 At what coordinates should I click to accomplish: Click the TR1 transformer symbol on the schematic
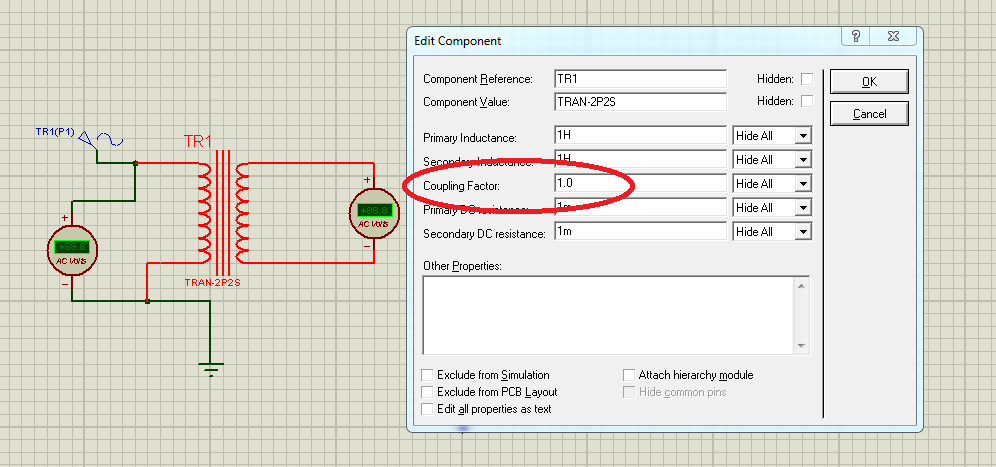click(x=223, y=213)
